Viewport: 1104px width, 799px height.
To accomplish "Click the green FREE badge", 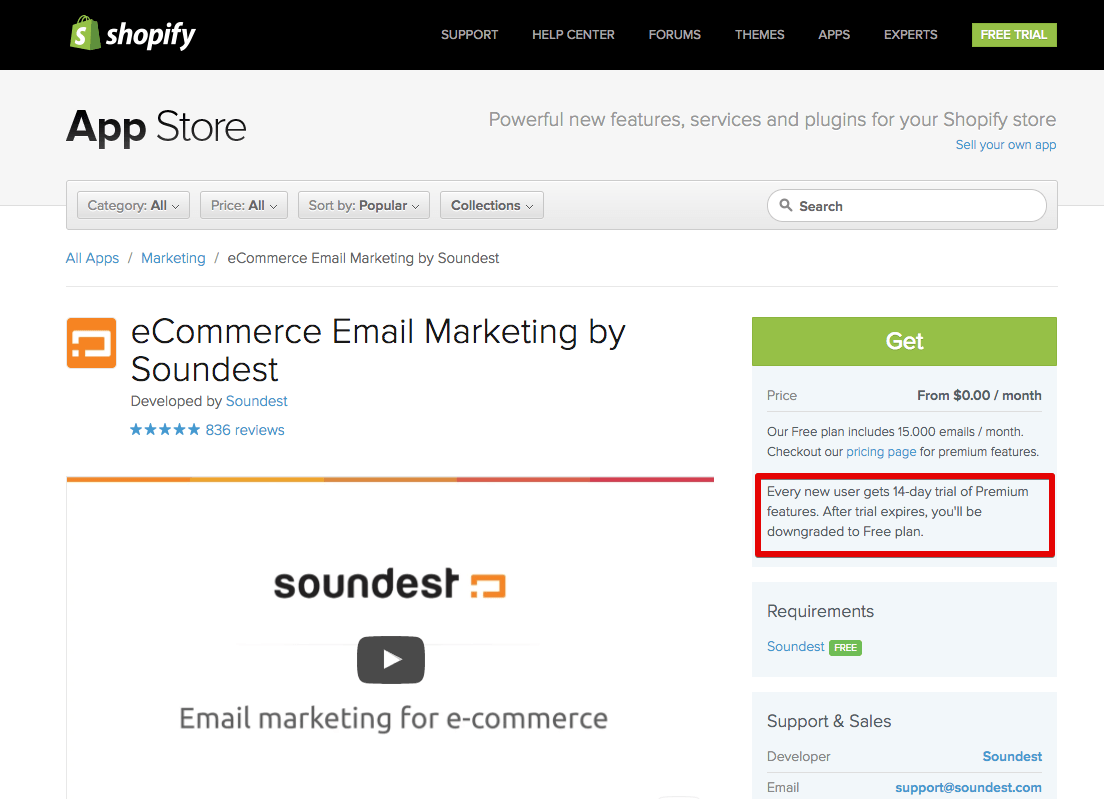I will pos(845,647).
